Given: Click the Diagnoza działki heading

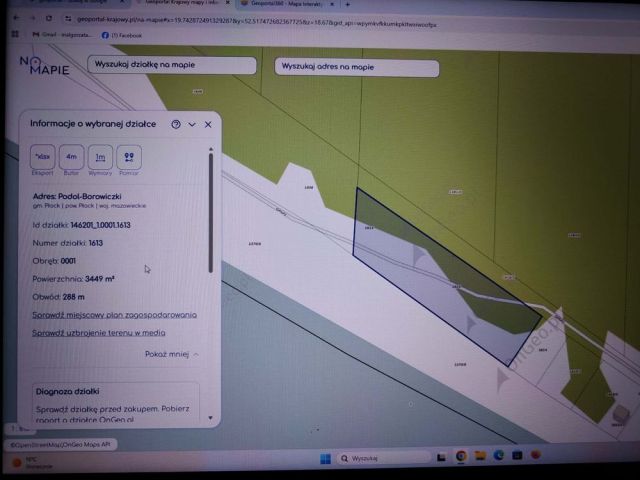Looking at the screenshot, I should click(67, 391).
